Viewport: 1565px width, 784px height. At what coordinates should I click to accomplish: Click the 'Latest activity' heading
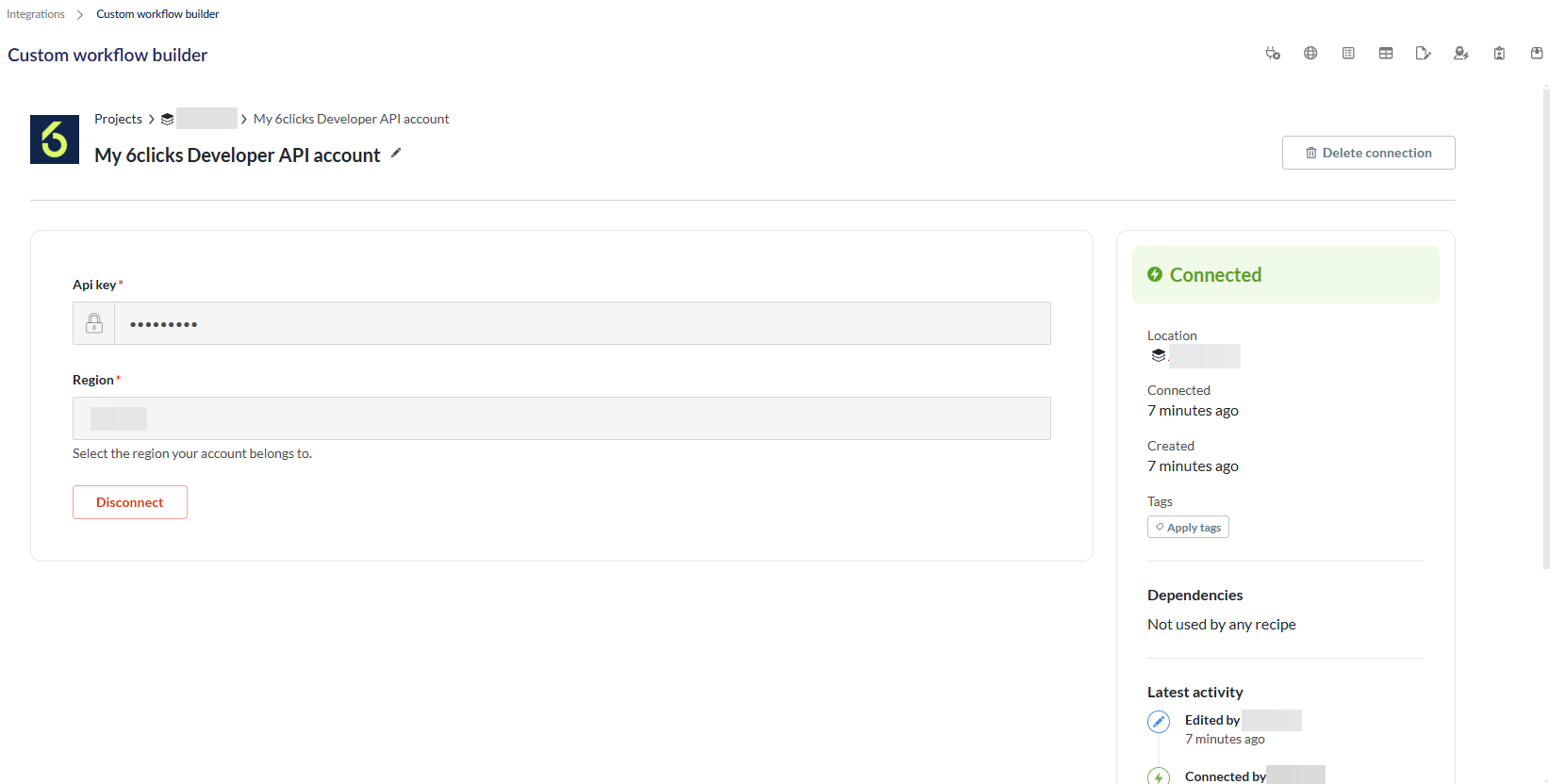[x=1194, y=693]
